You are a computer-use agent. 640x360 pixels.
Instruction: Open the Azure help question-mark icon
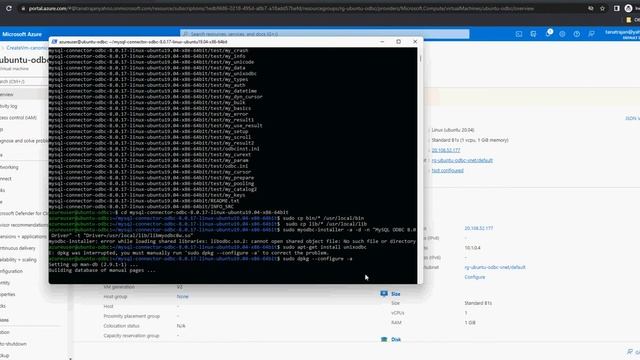(x=576, y=34)
